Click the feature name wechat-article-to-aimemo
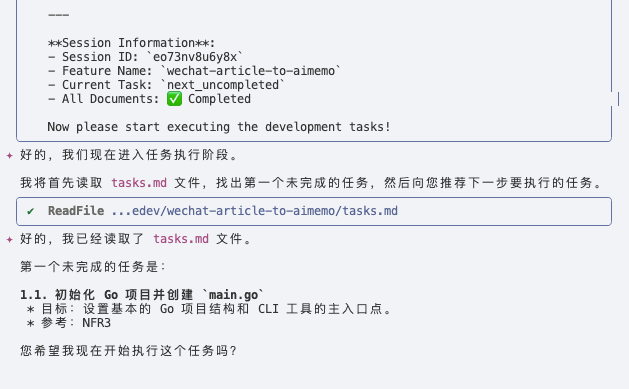Screen dimensions: 629x389 251,71
